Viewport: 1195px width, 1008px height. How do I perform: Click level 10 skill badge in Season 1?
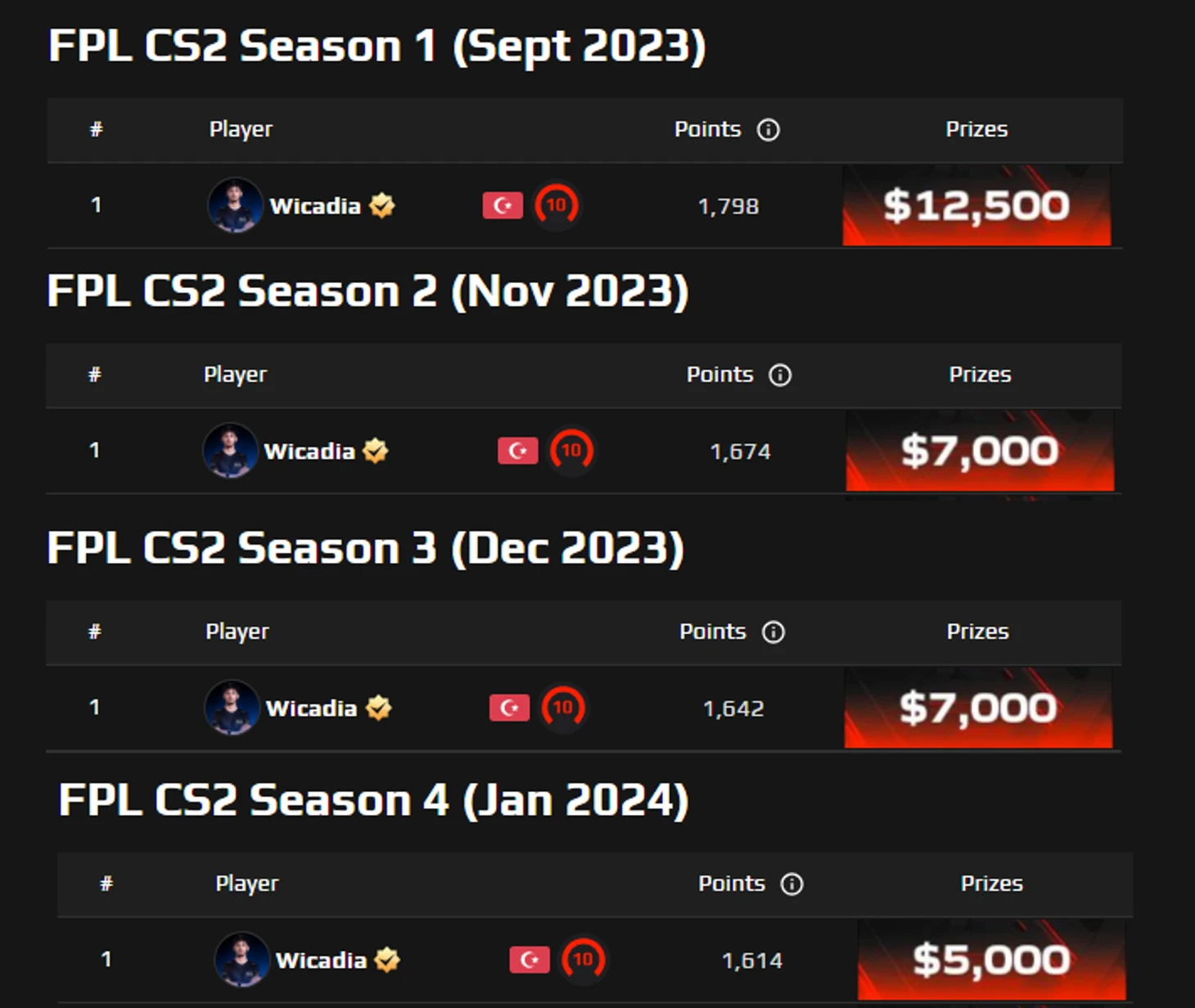tap(557, 205)
